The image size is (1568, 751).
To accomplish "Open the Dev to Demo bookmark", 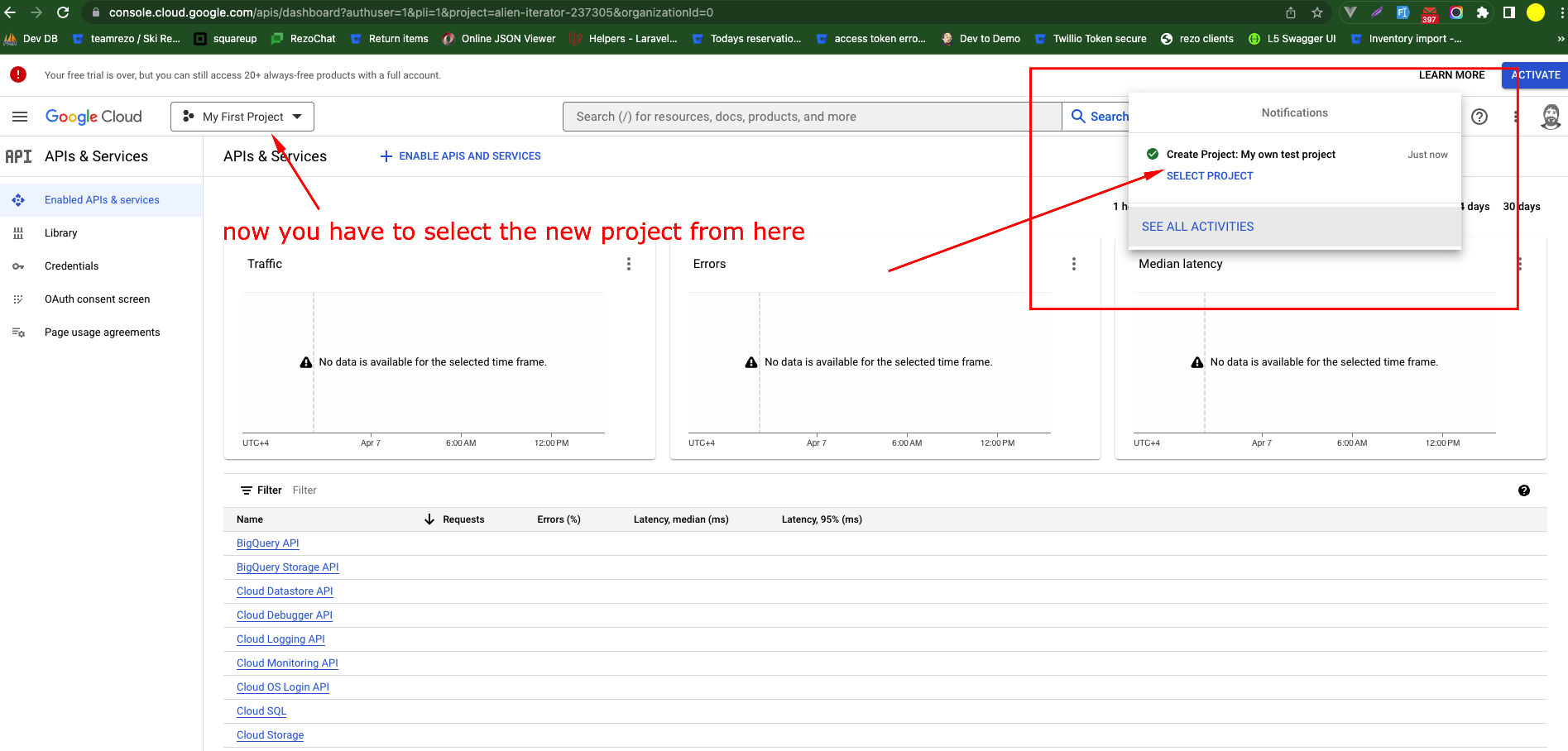I will [981, 39].
